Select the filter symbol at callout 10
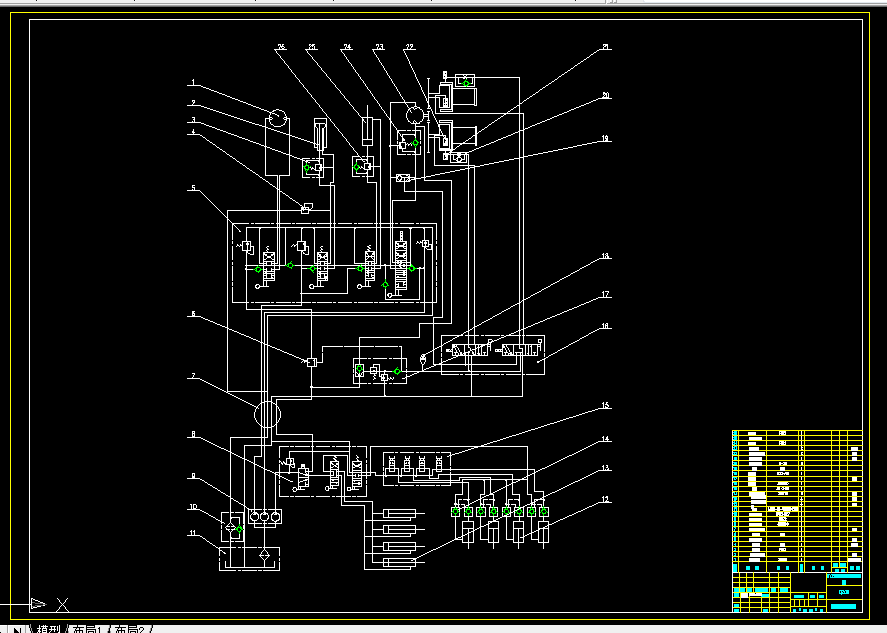 (232, 527)
